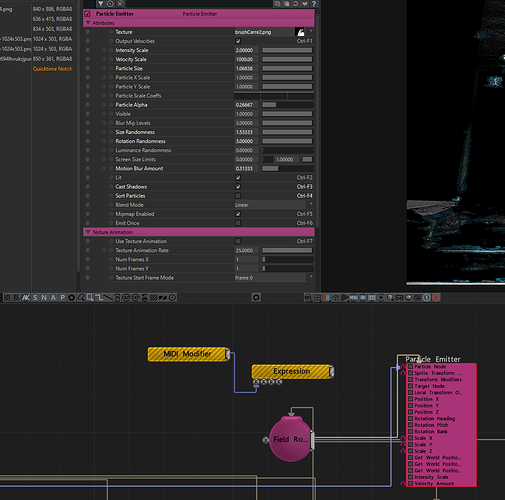Click the filter funnel icon above properties
The height and width of the screenshot is (500, 505).
click(x=100, y=4)
